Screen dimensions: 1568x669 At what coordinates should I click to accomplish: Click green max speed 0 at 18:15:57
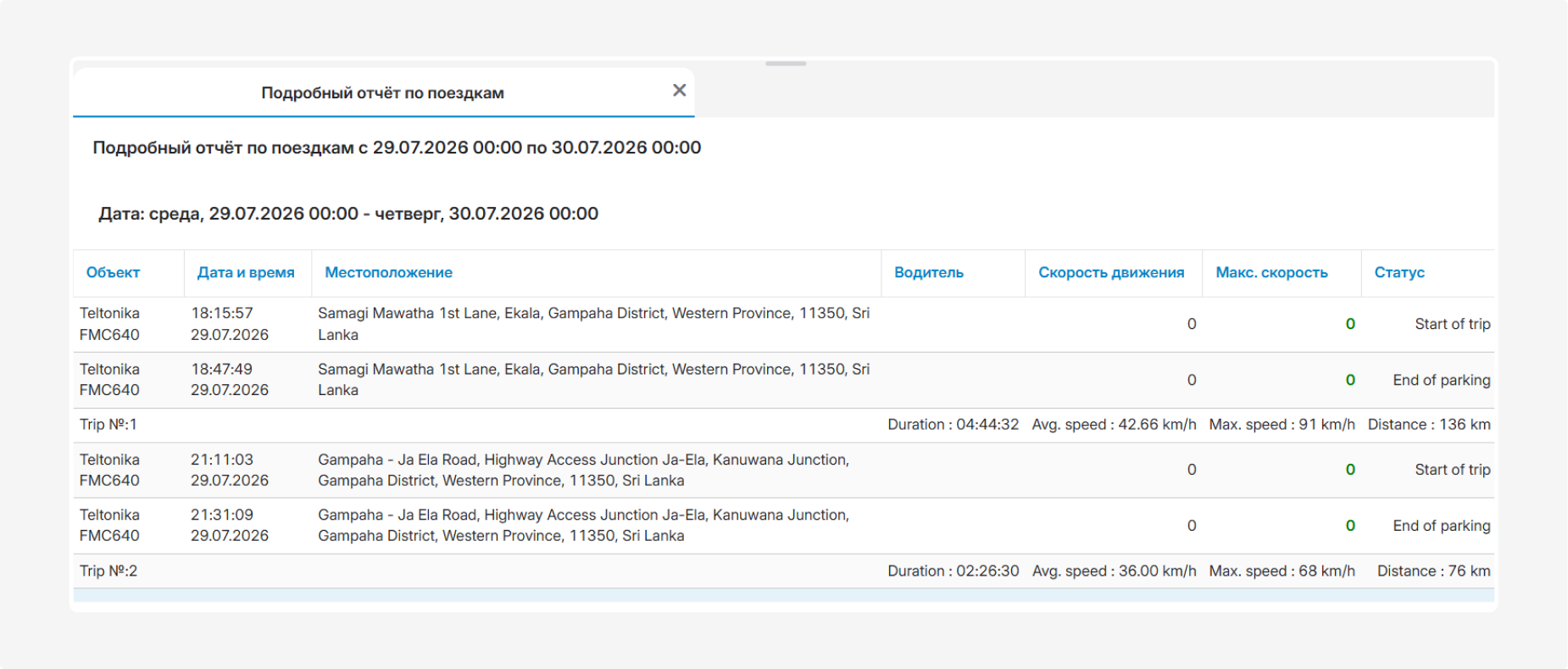tap(1350, 324)
